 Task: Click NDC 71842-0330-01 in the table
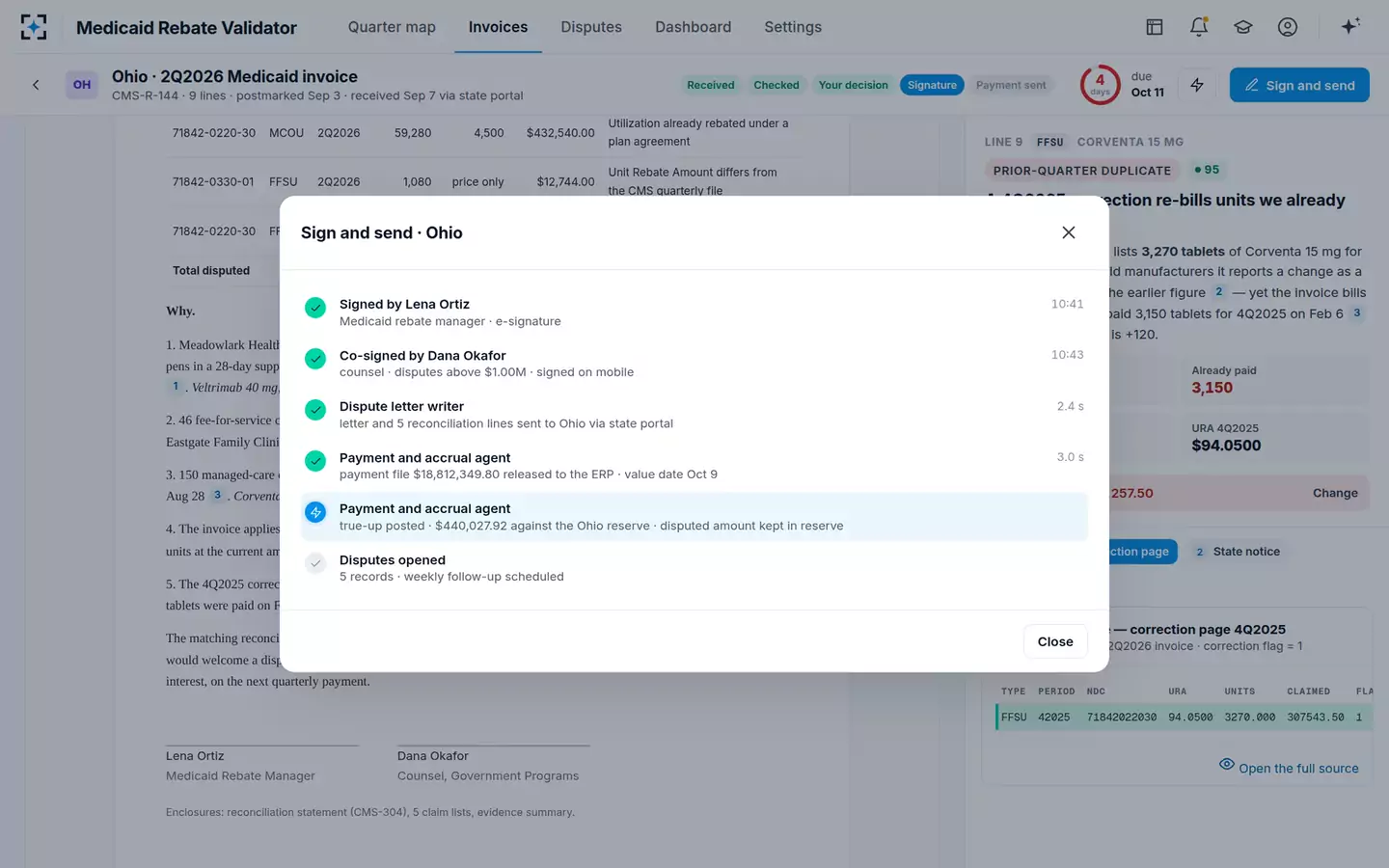(213, 182)
